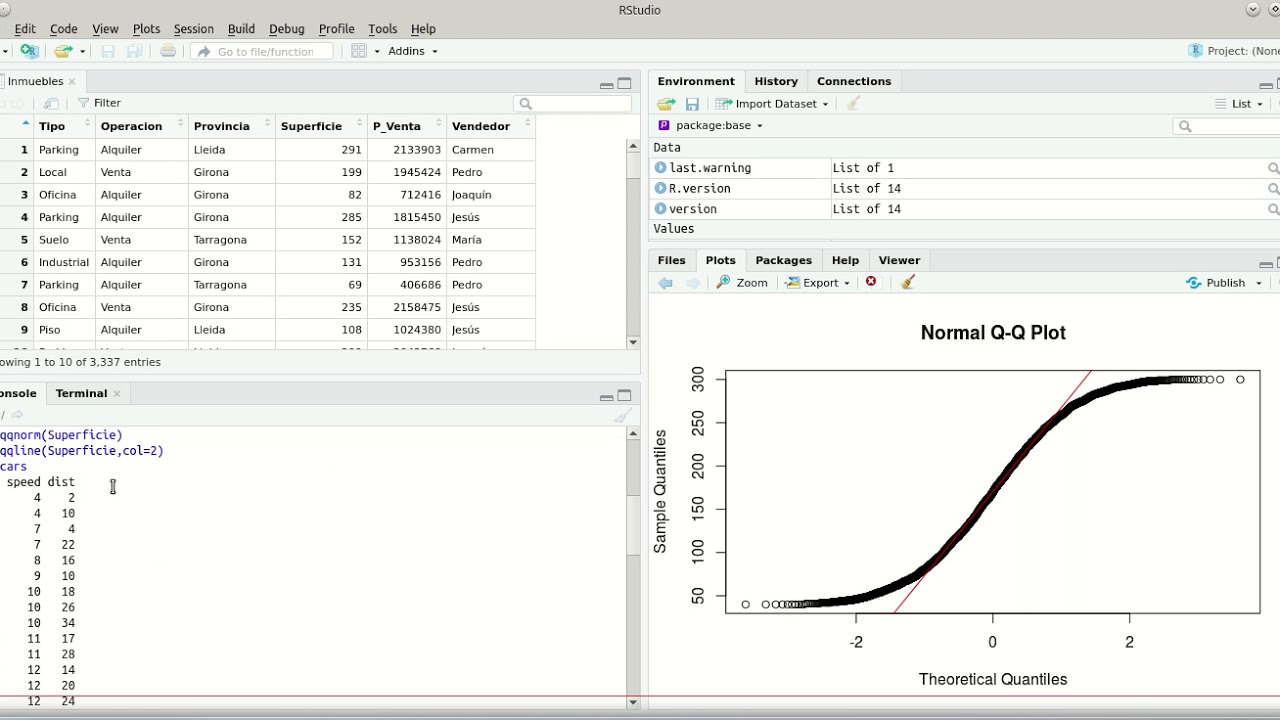Click the data table scroll down arrow
This screenshot has height=720, width=1280.
633,342
